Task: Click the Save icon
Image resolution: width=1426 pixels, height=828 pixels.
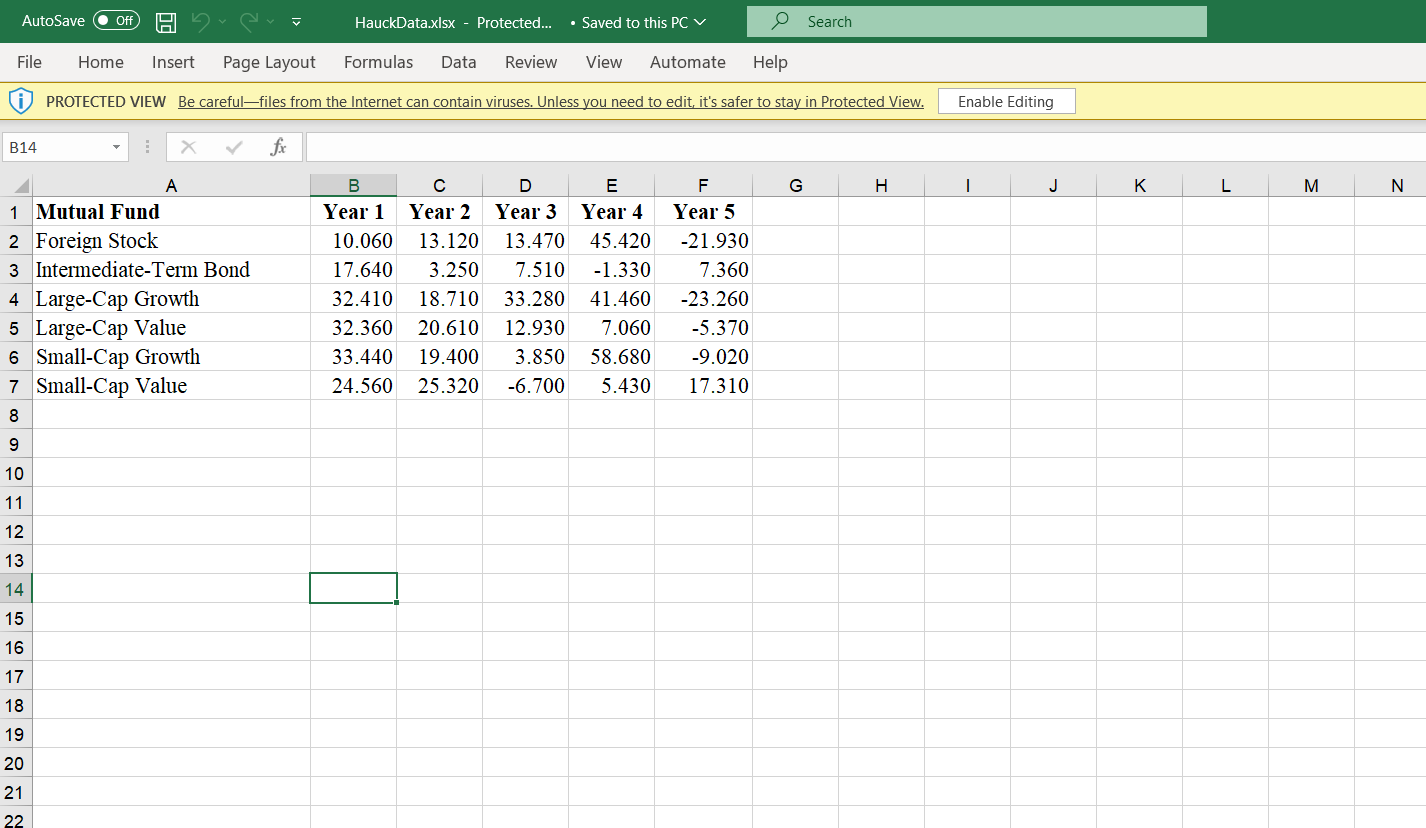Action: click(x=165, y=21)
